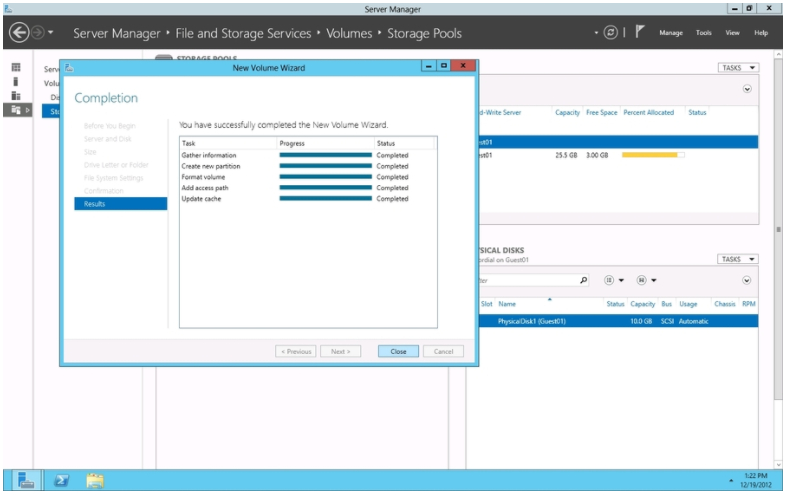Click Add access path progress bar

[325, 188]
